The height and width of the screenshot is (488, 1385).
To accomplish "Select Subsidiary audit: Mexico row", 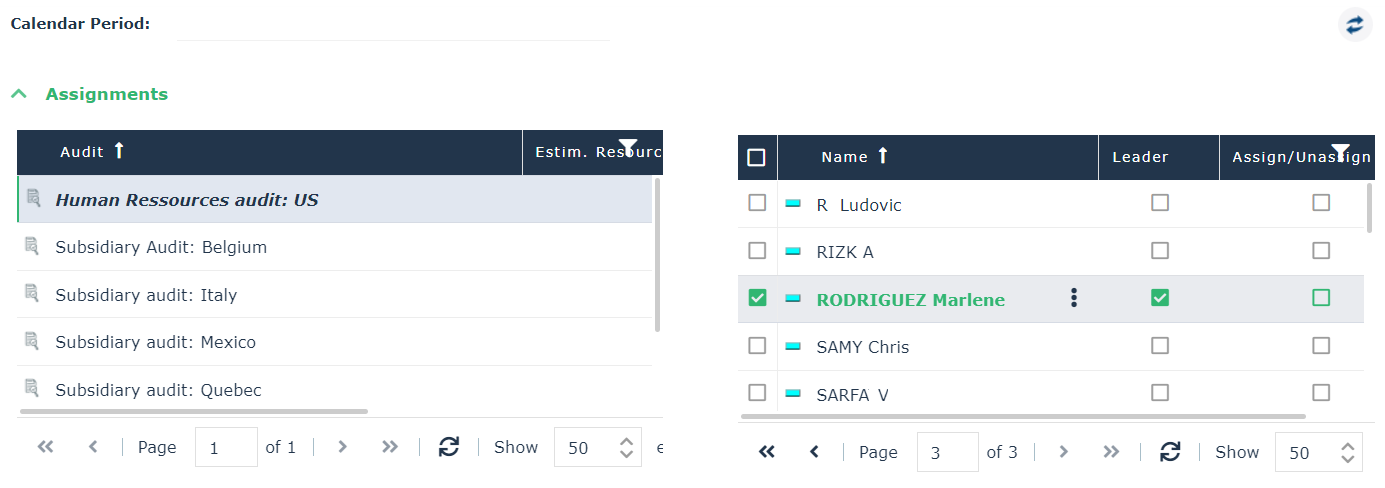I will [156, 342].
